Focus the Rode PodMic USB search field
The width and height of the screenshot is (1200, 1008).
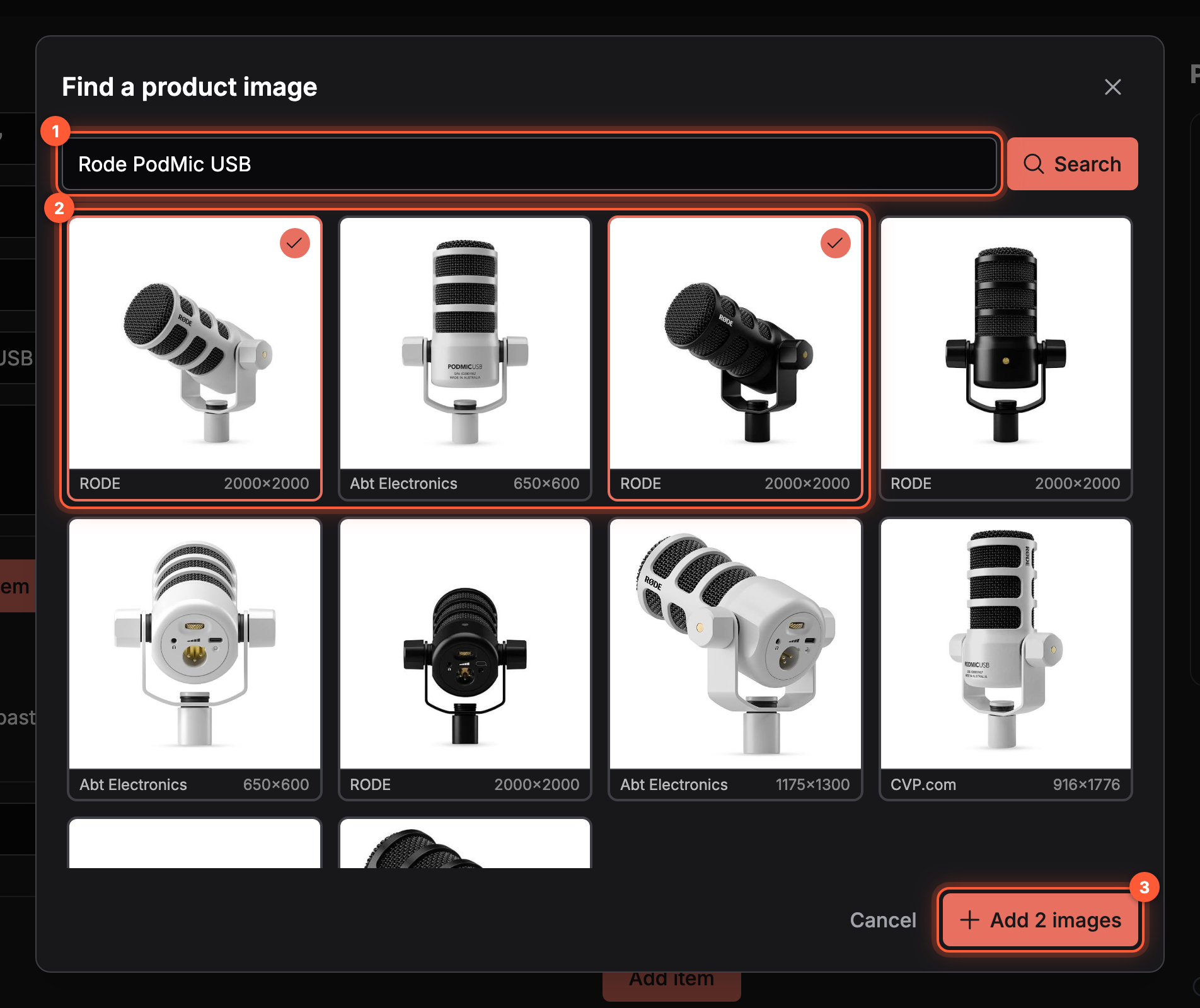pyautogui.click(x=529, y=164)
